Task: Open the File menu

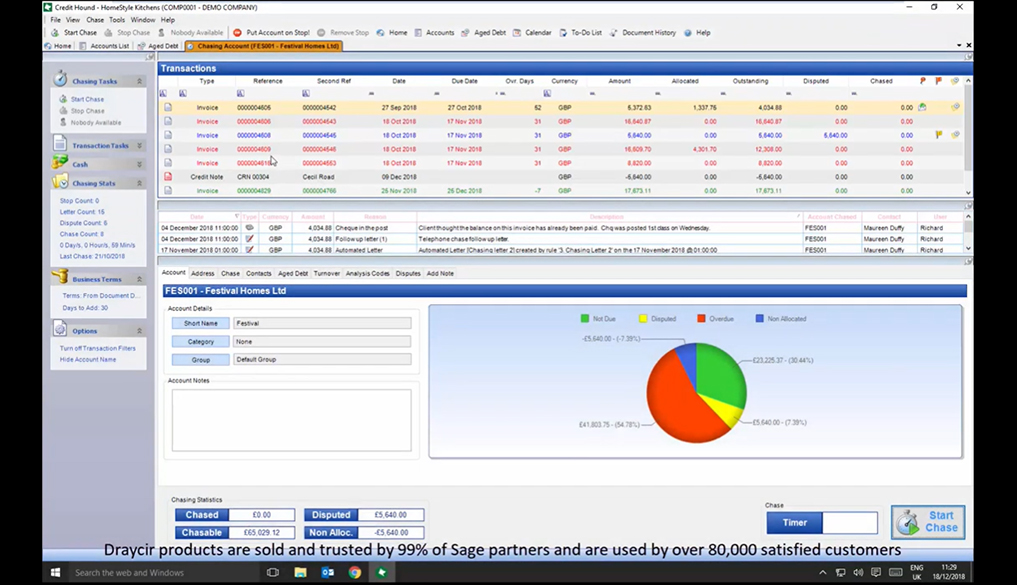Action: (x=56, y=20)
